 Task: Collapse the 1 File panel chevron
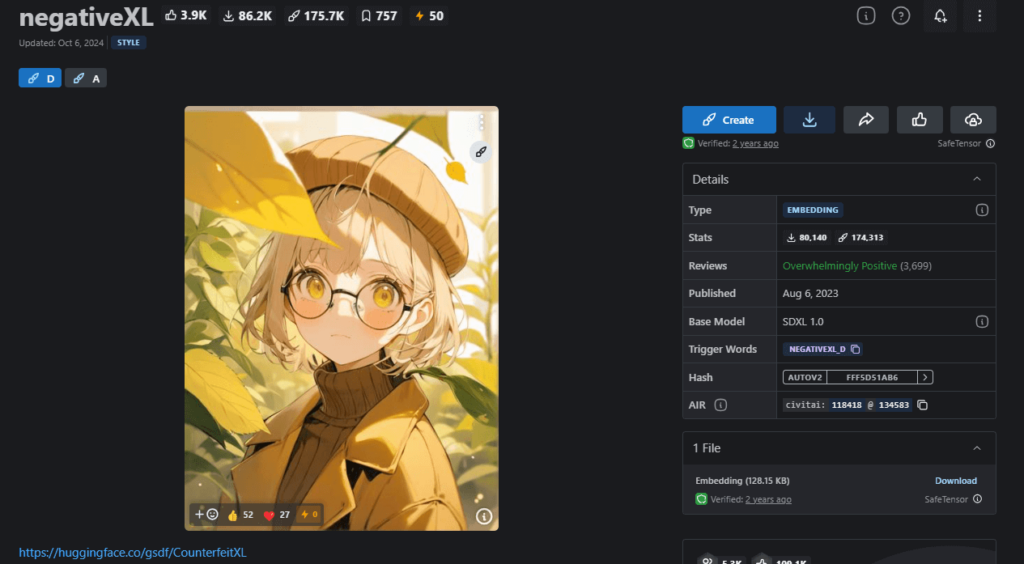(x=977, y=448)
